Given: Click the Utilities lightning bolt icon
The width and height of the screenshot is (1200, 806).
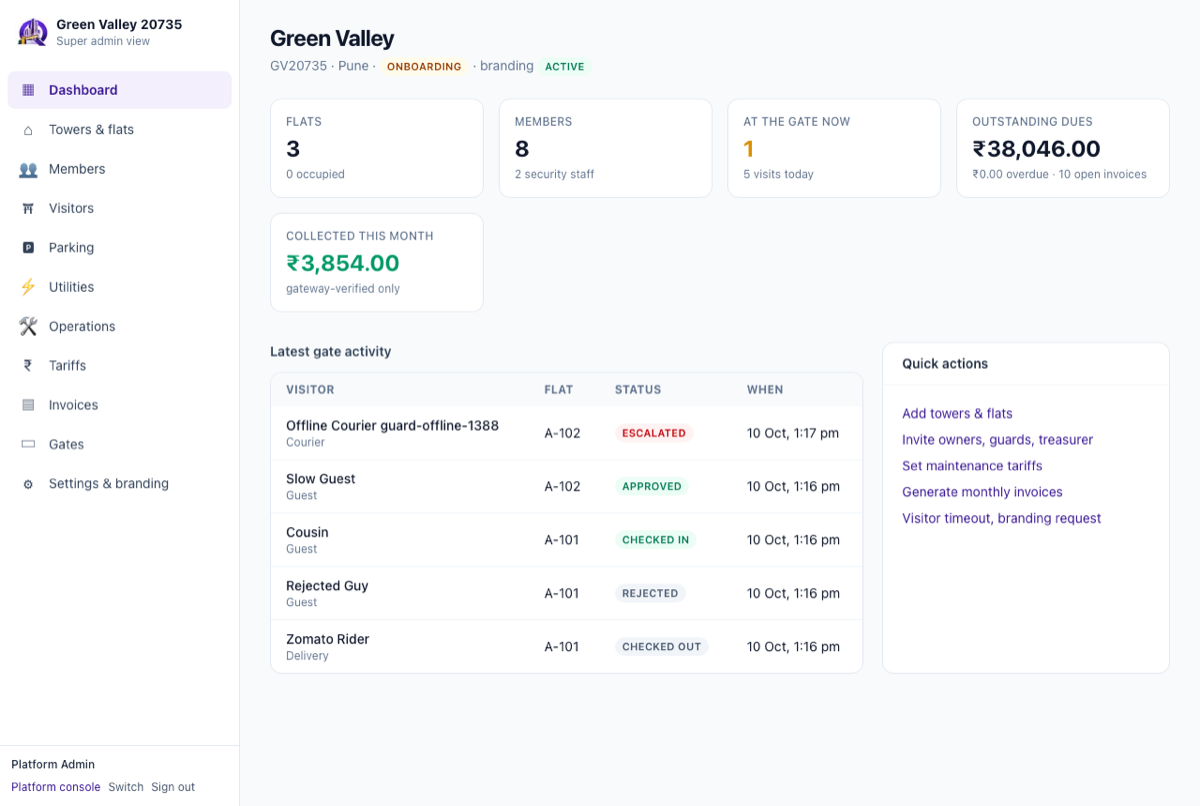Looking at the screenshot, I should pyautogui.click(x=28, y=287).
